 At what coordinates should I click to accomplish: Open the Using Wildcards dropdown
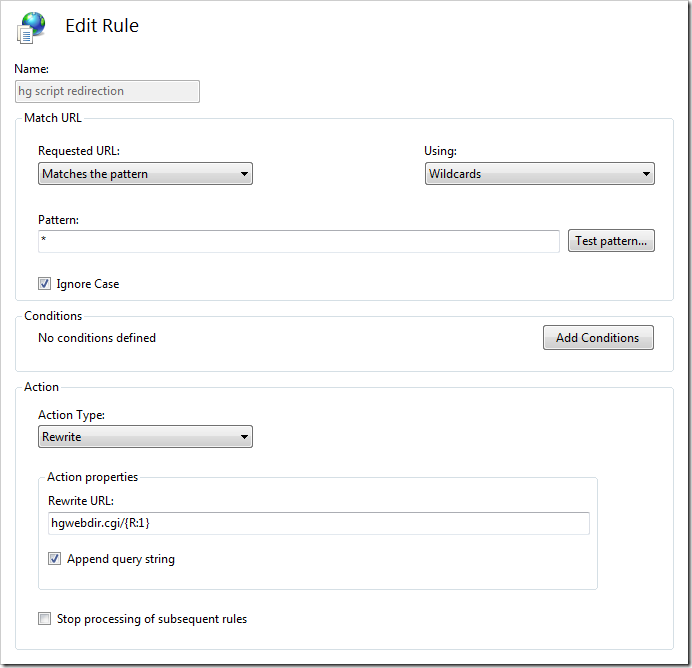[539, 174]
